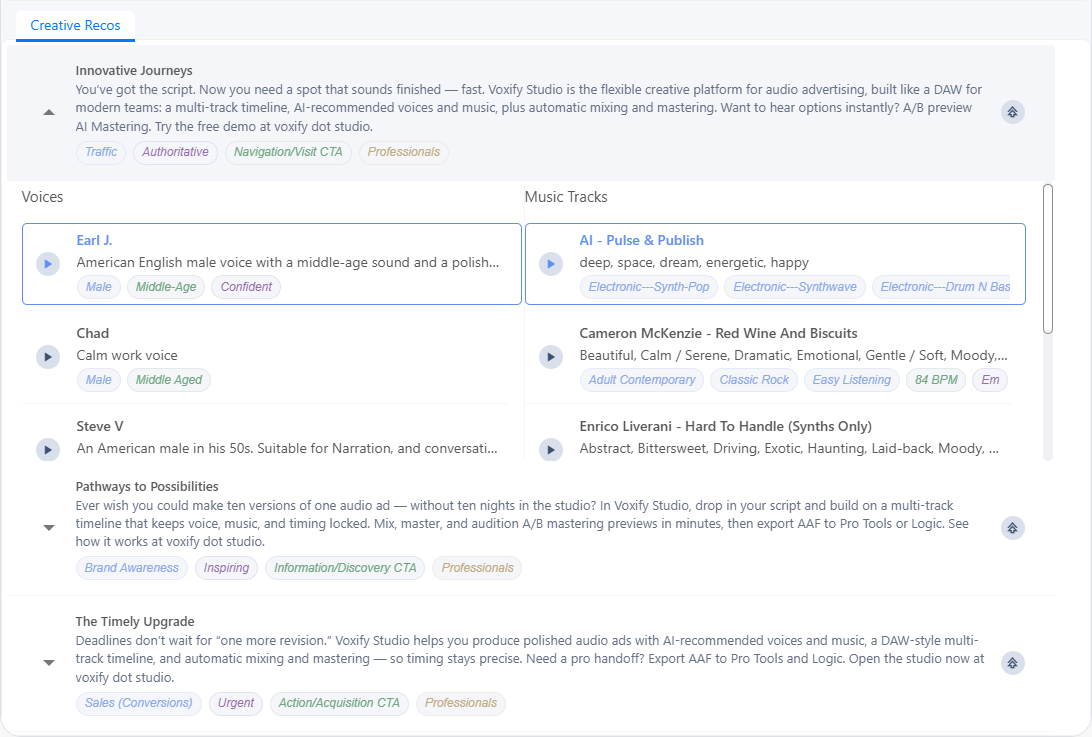
Task: Click the Middle-Age tag on Earl J.
Action: point(166,287)
